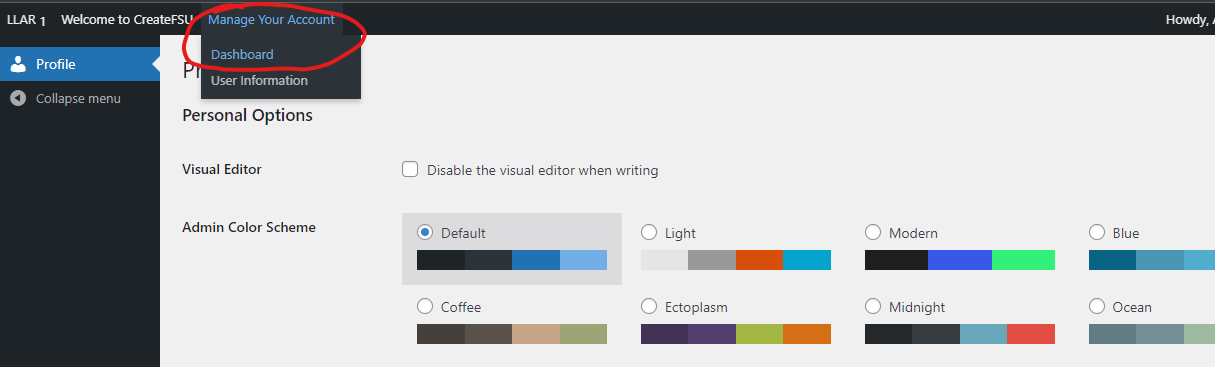Open User Information from dropdown
1215x367 pixels.
click(259, 80)
